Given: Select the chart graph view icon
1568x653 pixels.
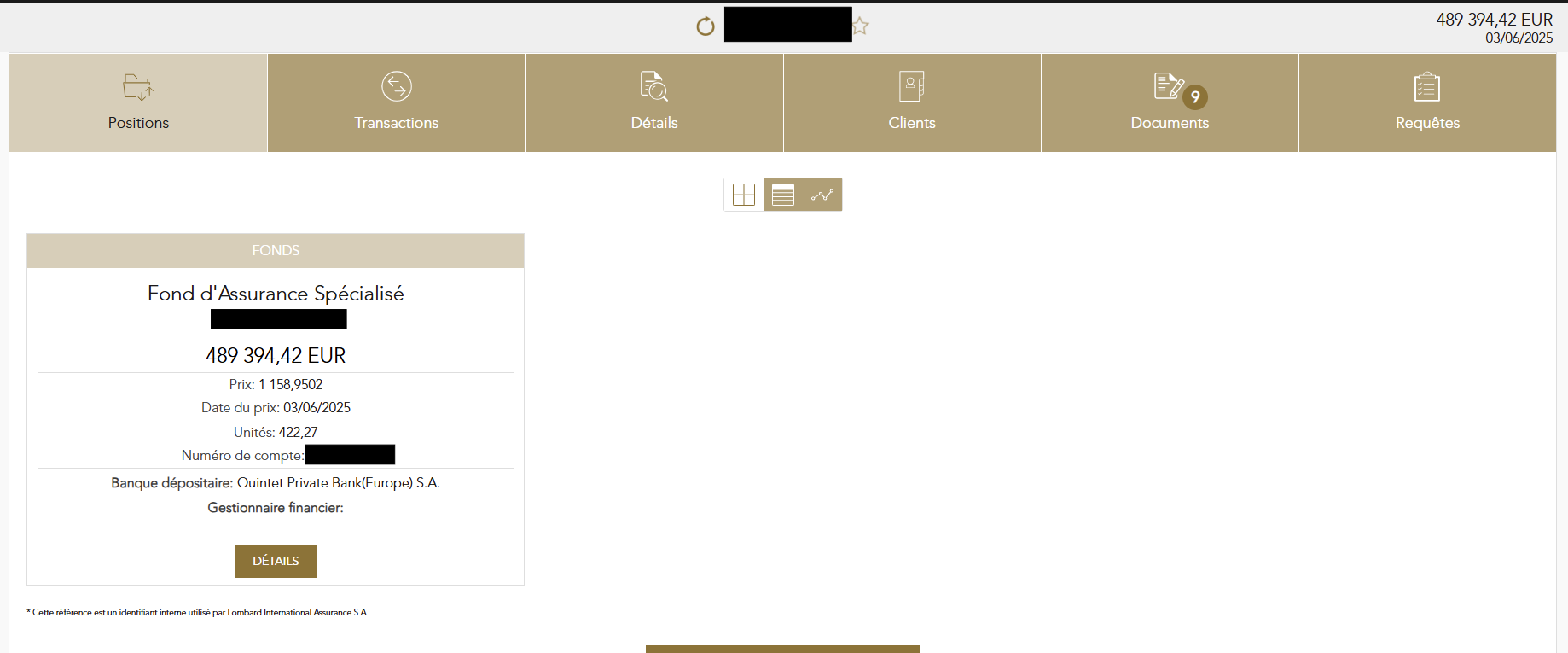Looking at the screenshot, I should click(x=822, y=195).
